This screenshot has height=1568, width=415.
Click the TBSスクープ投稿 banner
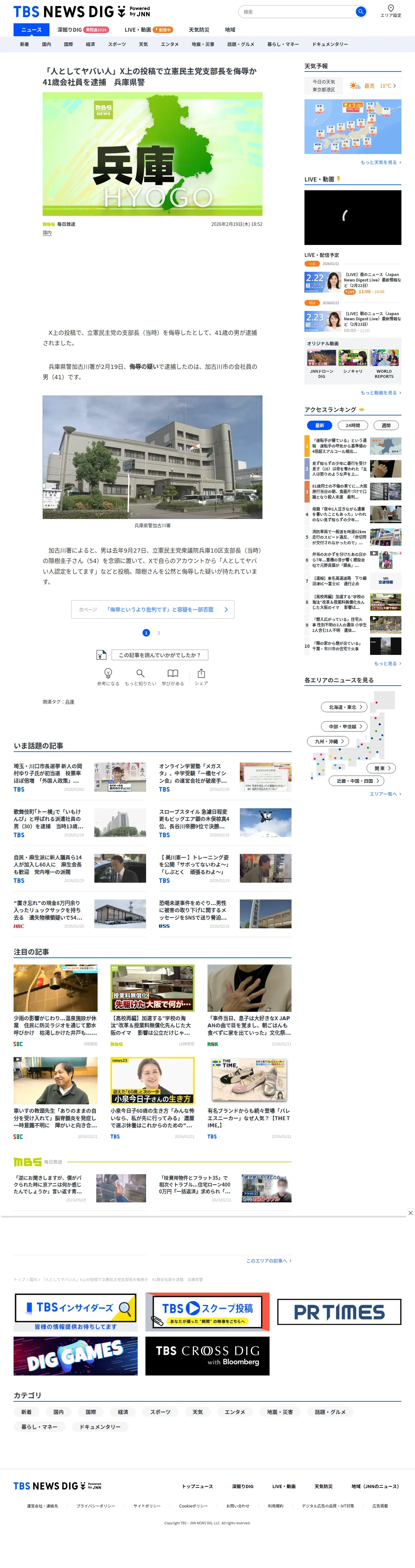pos(207,1312)
